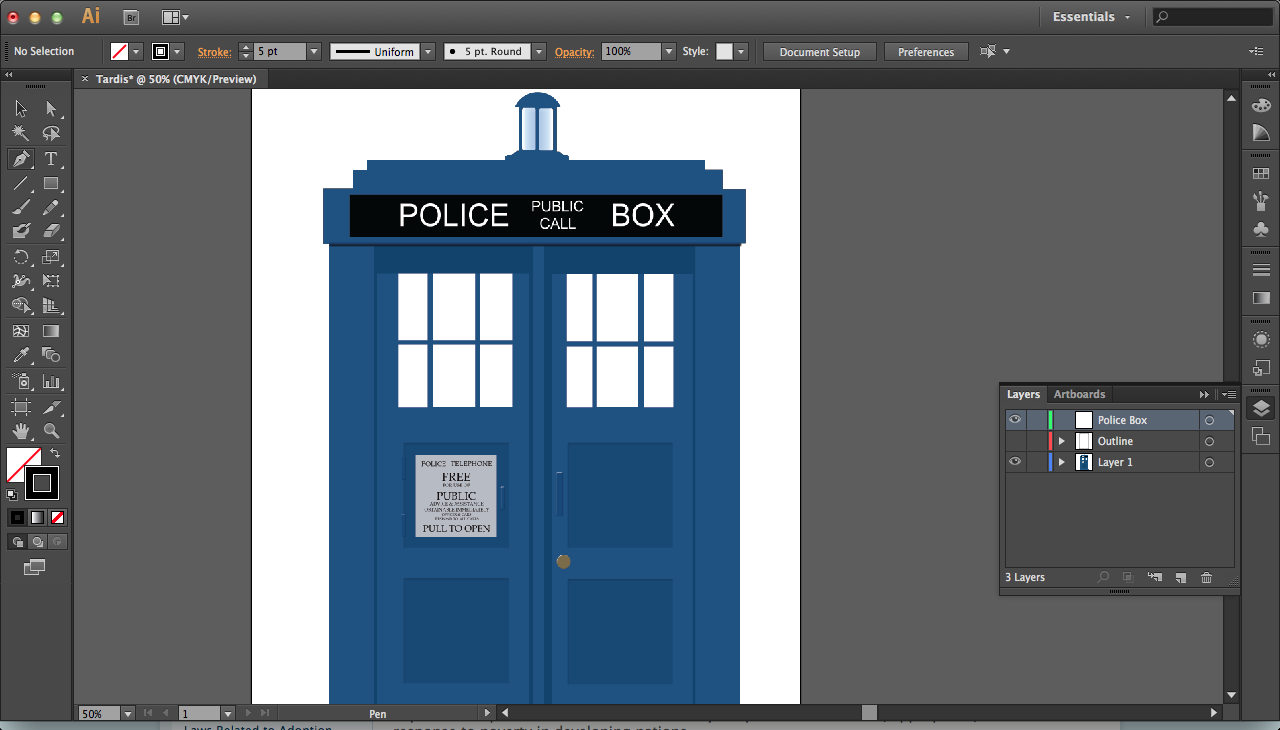This screenshot has height=730, width=1280.
Task: Pick the Eyedropper tool
Action: tap(21, 355)
